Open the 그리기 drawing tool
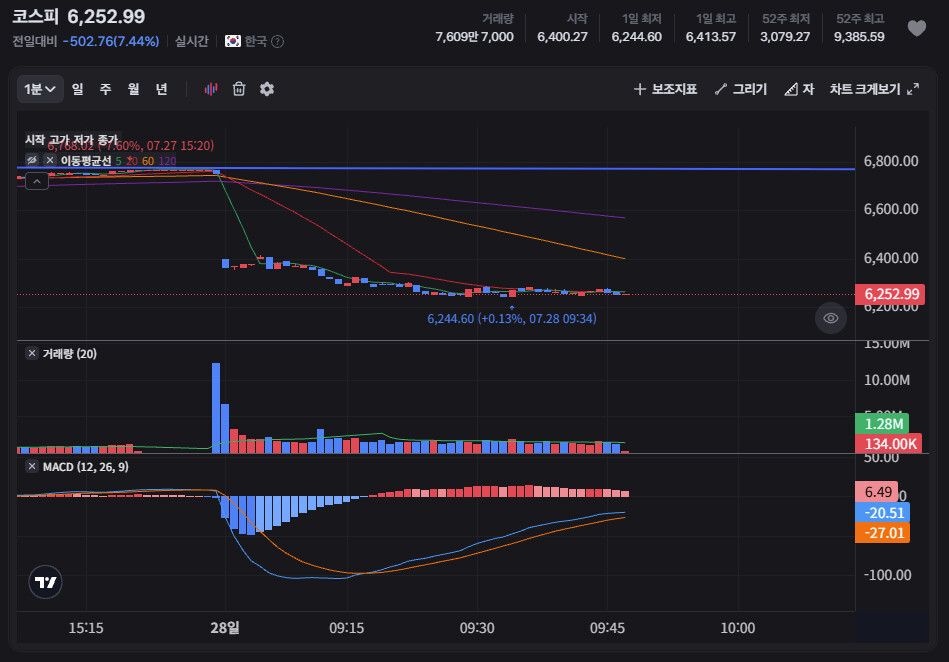This screenshot has height=662, width=949. click(741, 89)
